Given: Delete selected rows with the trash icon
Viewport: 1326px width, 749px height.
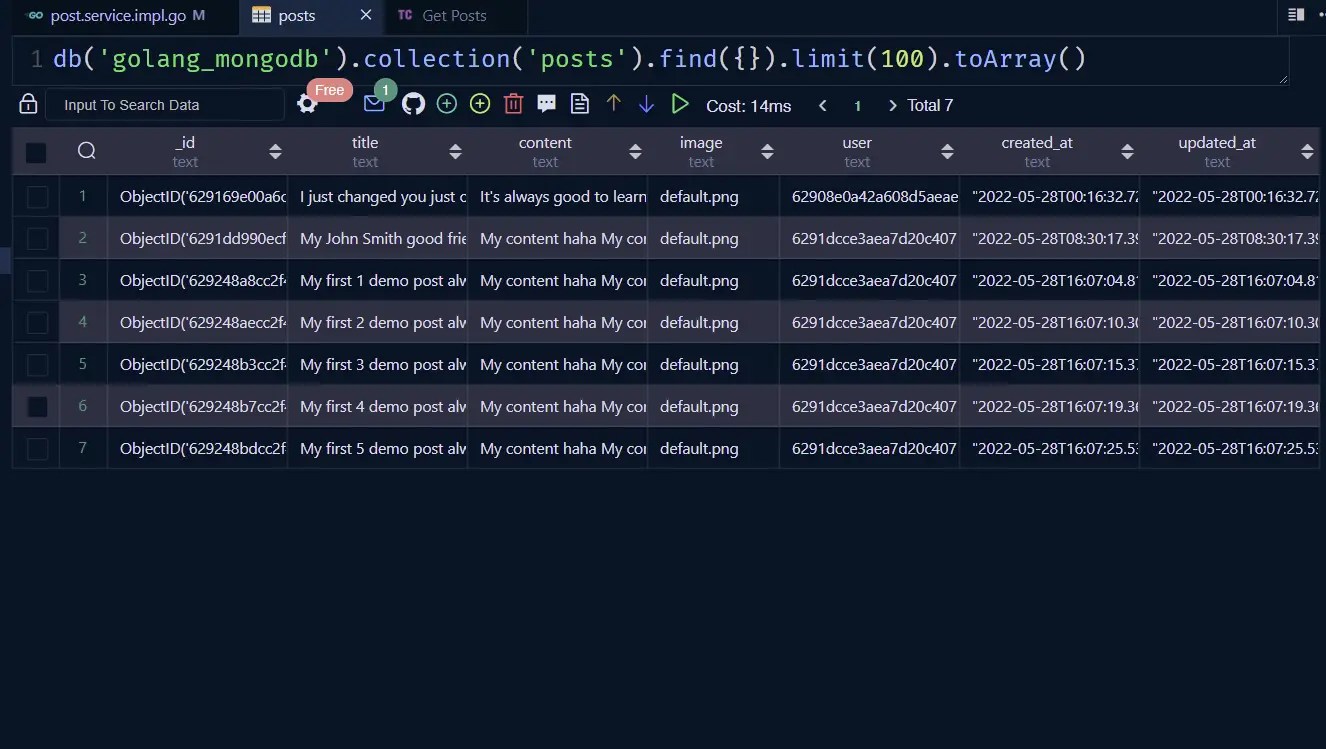Looking at the screenshot, I should (x=513, y=103).
